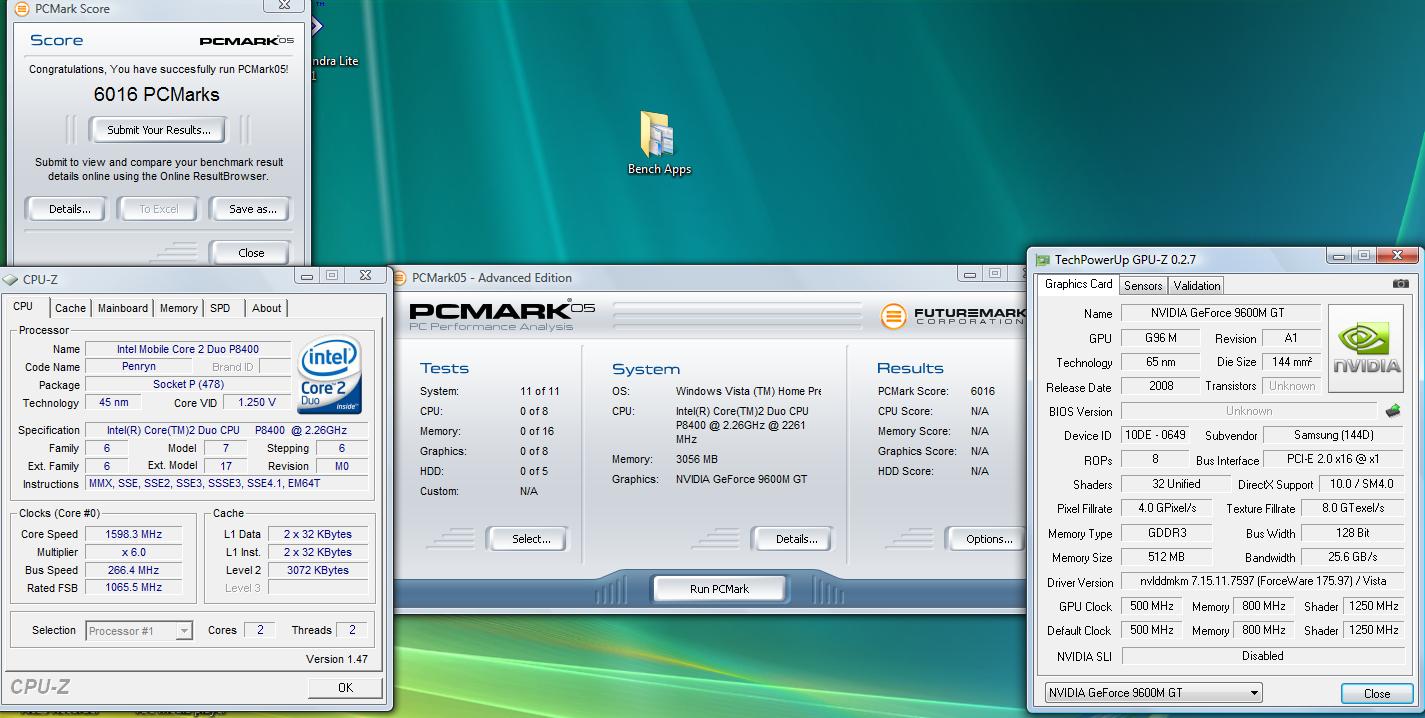Image resolution: width=1425 pixels, height=718 pixels.
Task: Click the Level 2 cache 3072 KBytes value
Action: point(317,570)
